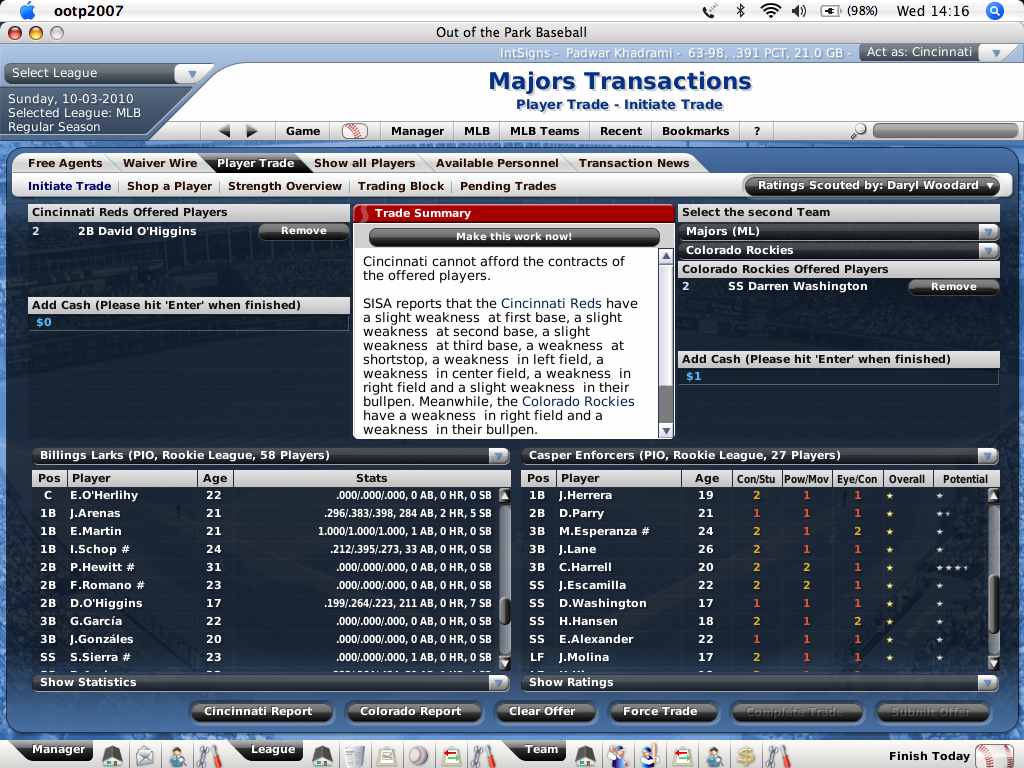
Task: Open the Act as: Cincinnati dropdown
Action: 995,53
